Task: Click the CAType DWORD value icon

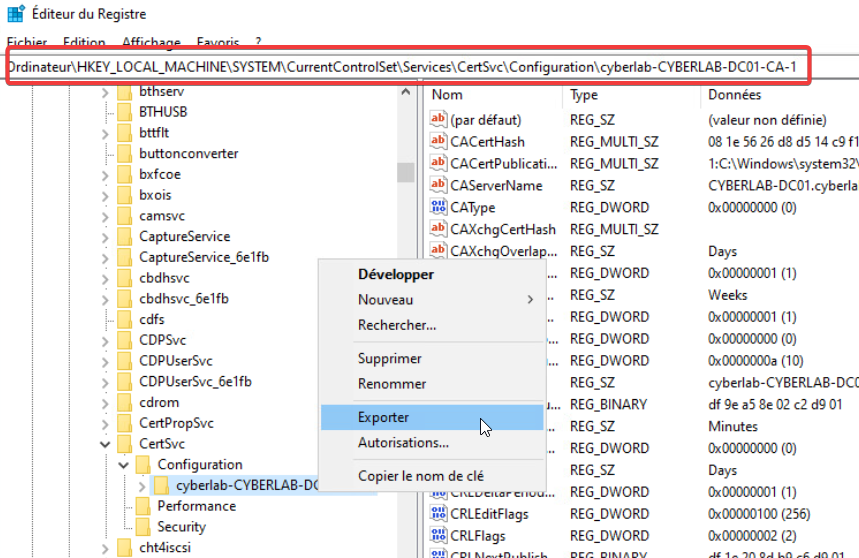Action: click(437, 208)
